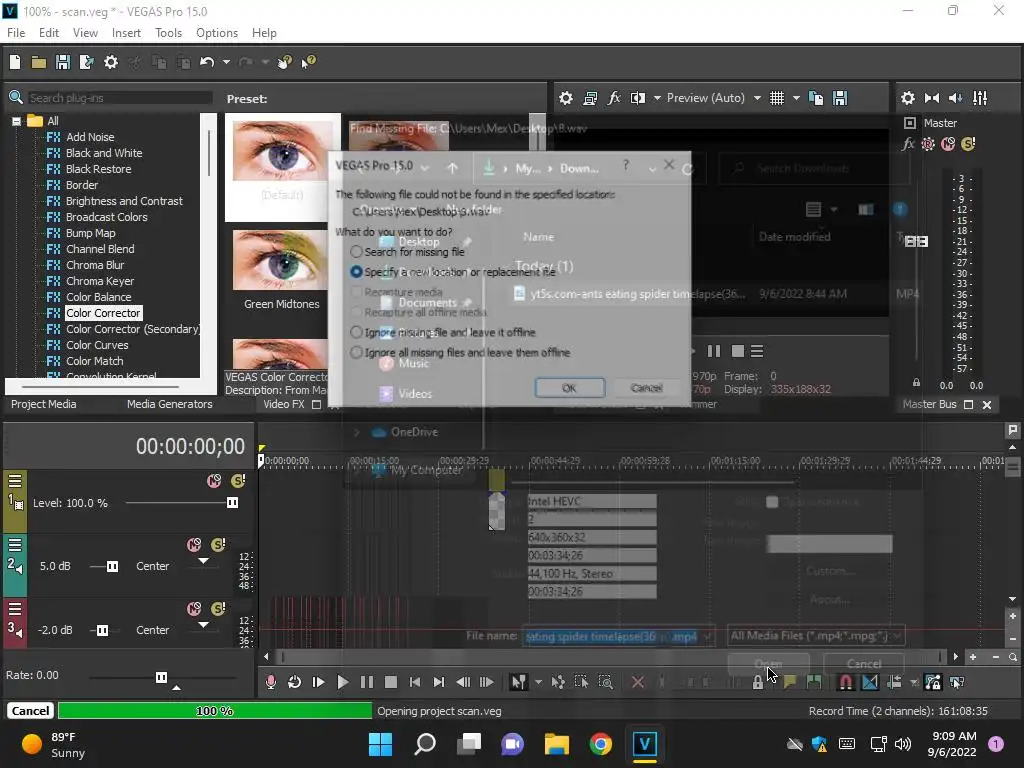Open Master Bus audio properties gear
This screenshot has width=1024, height=768.
pos(908,98)
